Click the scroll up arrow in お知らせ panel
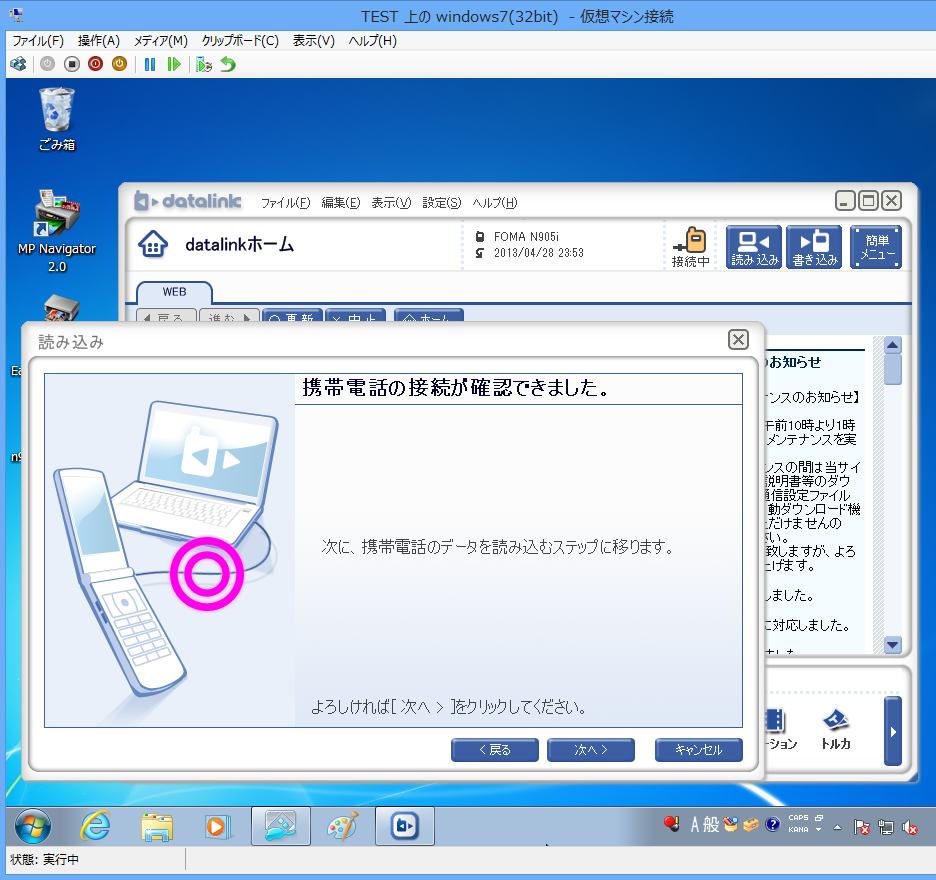The width and height of the screenshot is (936, 880). pyautogui.click(x=893, y=345)
